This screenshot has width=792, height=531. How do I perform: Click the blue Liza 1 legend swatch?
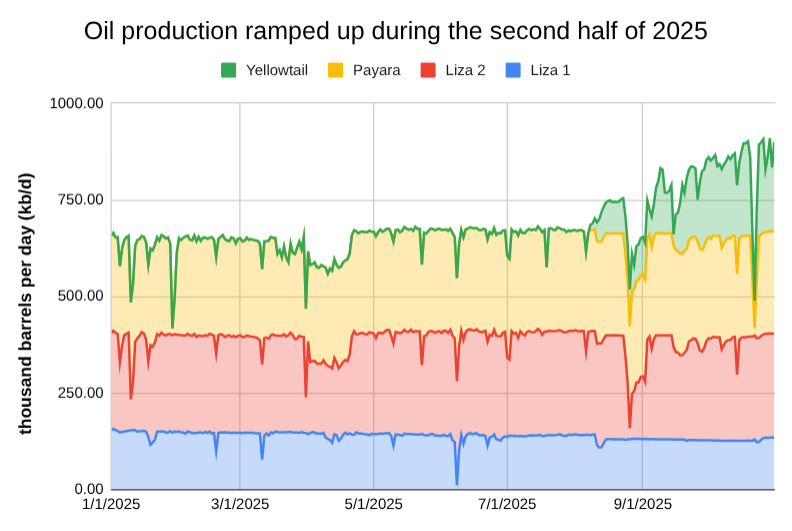(513, 70)
